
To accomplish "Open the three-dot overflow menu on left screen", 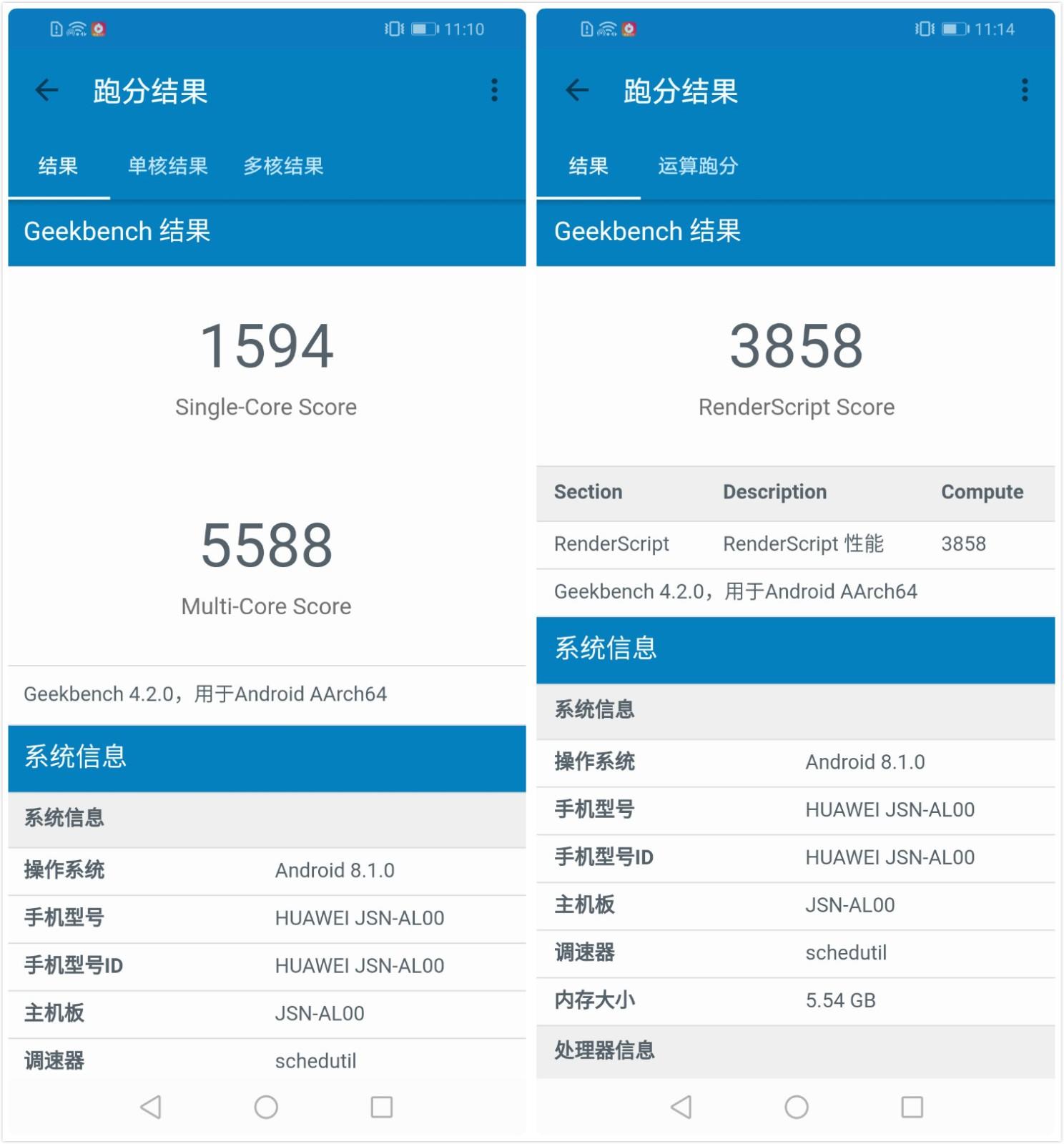I will (x=494, y=90).
